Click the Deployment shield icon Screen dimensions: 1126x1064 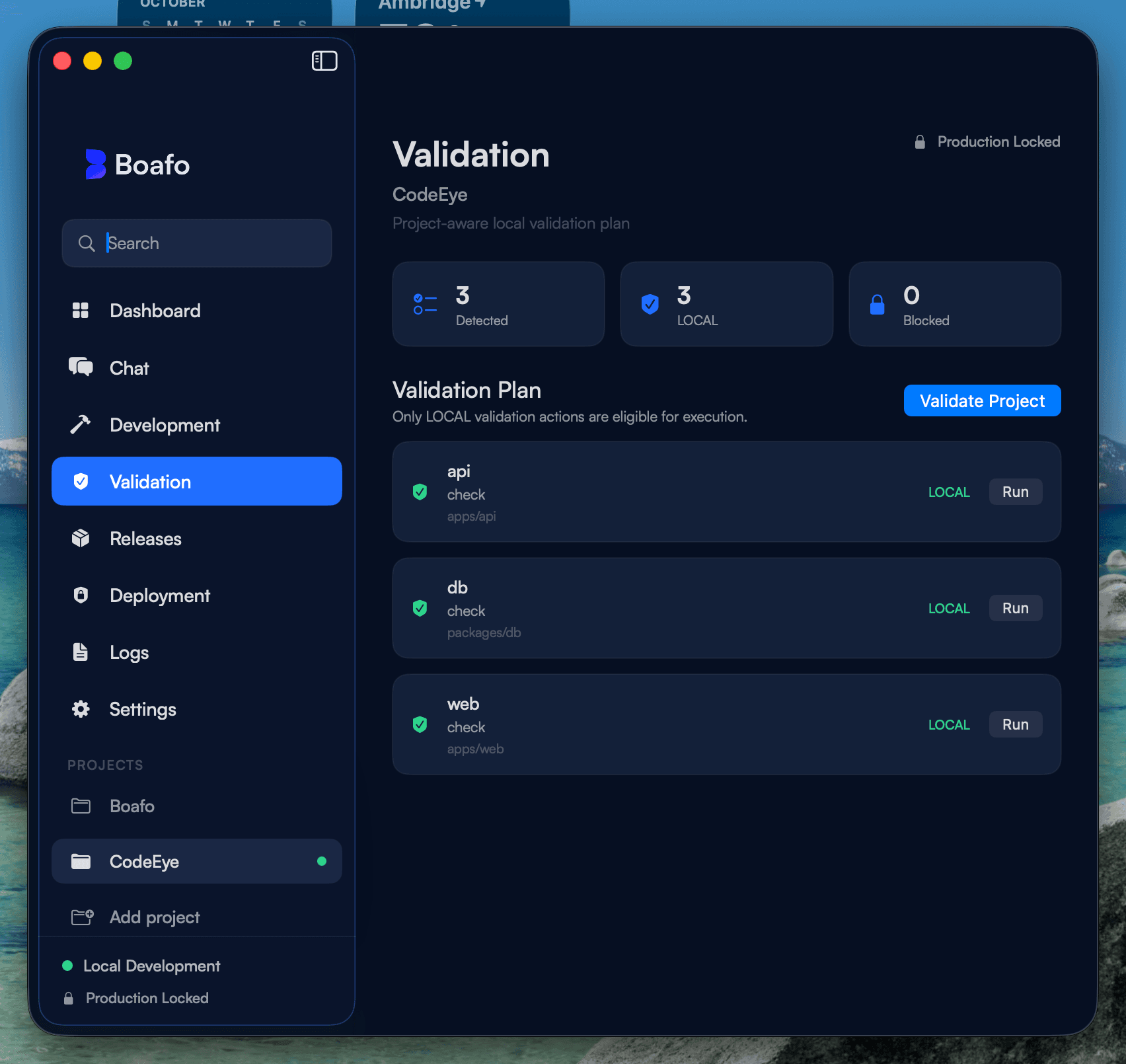coord(81,595)
